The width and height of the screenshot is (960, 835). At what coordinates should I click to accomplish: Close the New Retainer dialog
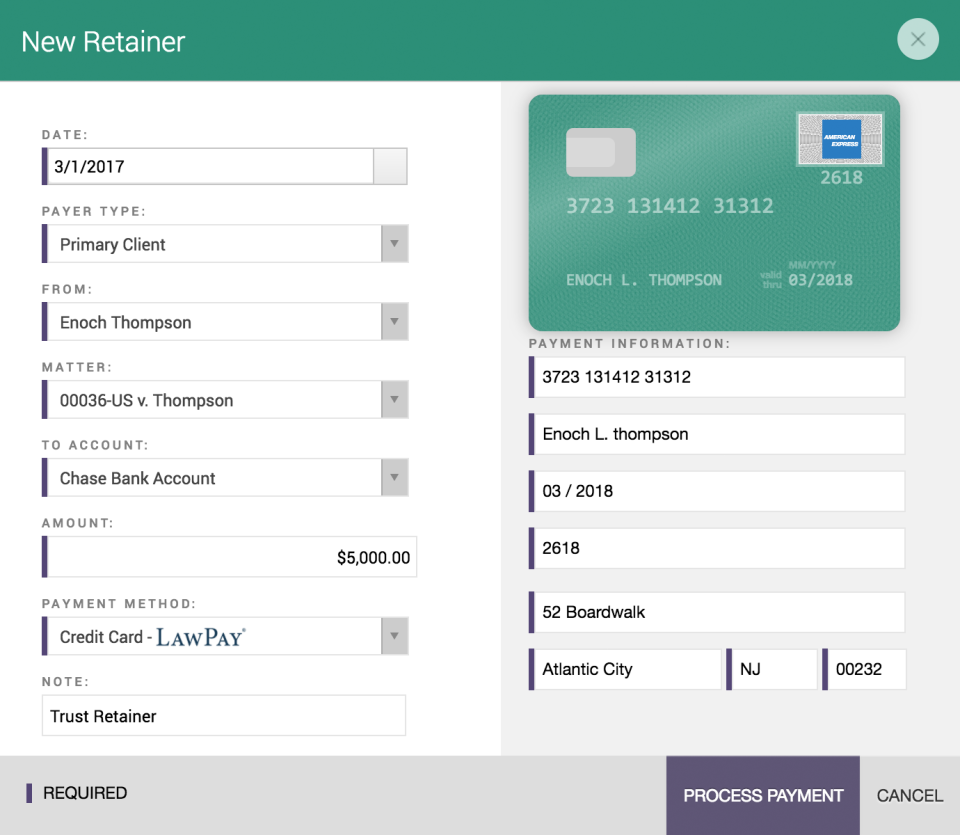918,39
